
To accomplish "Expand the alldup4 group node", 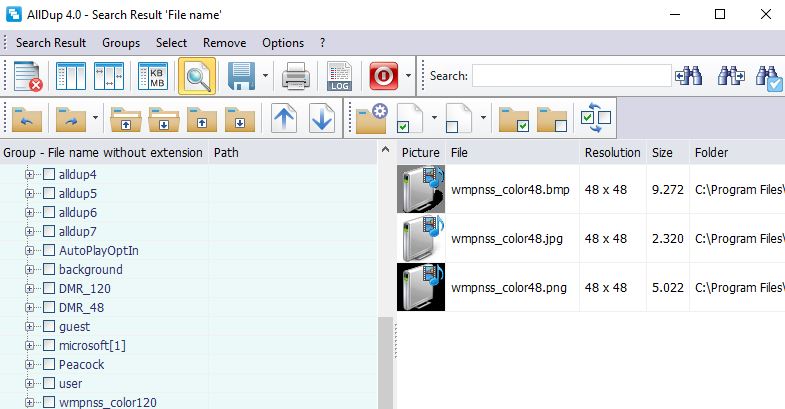I will tap(30, 174).
